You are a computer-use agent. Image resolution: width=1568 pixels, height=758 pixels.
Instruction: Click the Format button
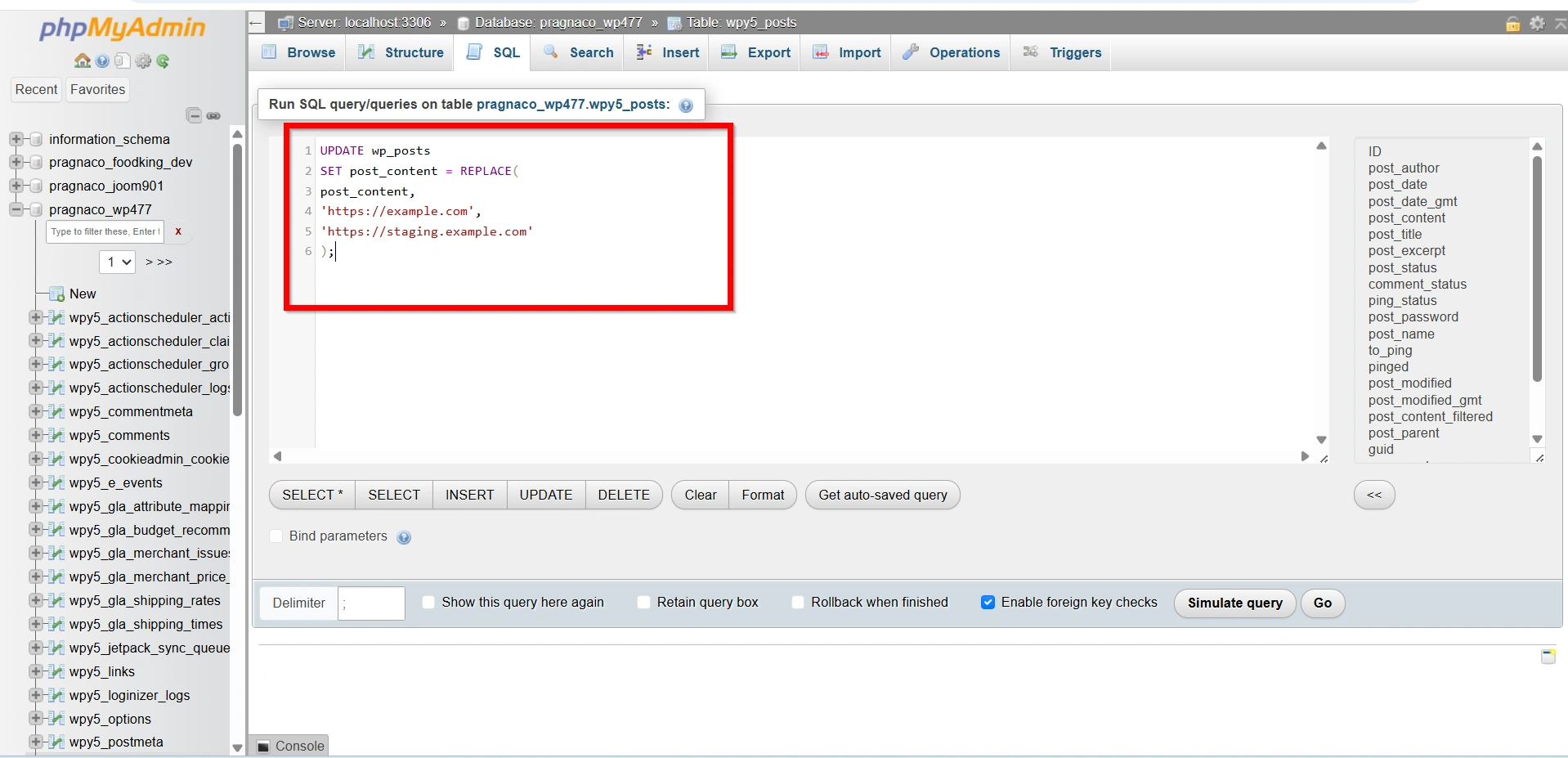[x=763, y=496]
